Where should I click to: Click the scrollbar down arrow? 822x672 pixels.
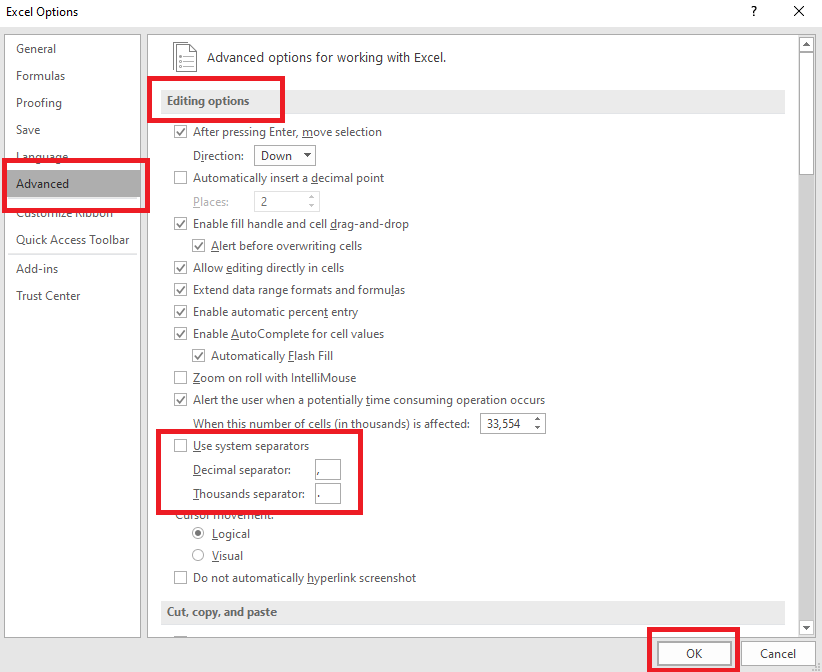click(x=806, y=627)
